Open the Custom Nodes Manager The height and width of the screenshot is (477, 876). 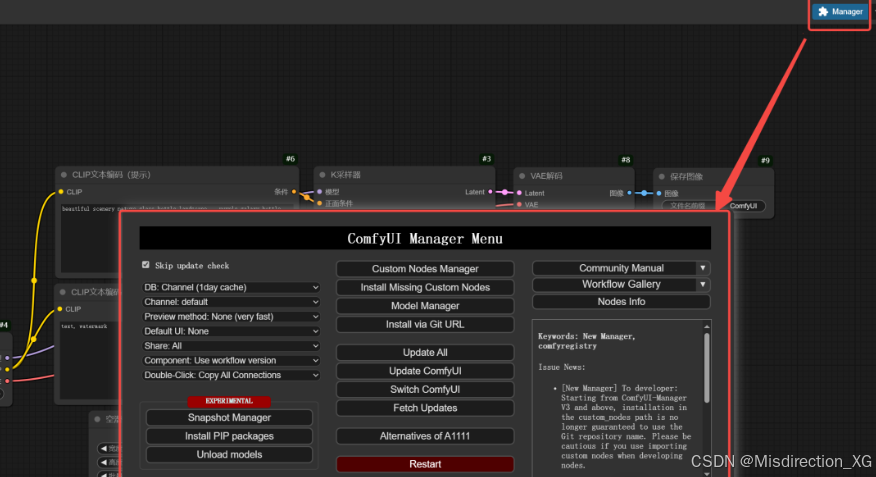coord(425,269)
